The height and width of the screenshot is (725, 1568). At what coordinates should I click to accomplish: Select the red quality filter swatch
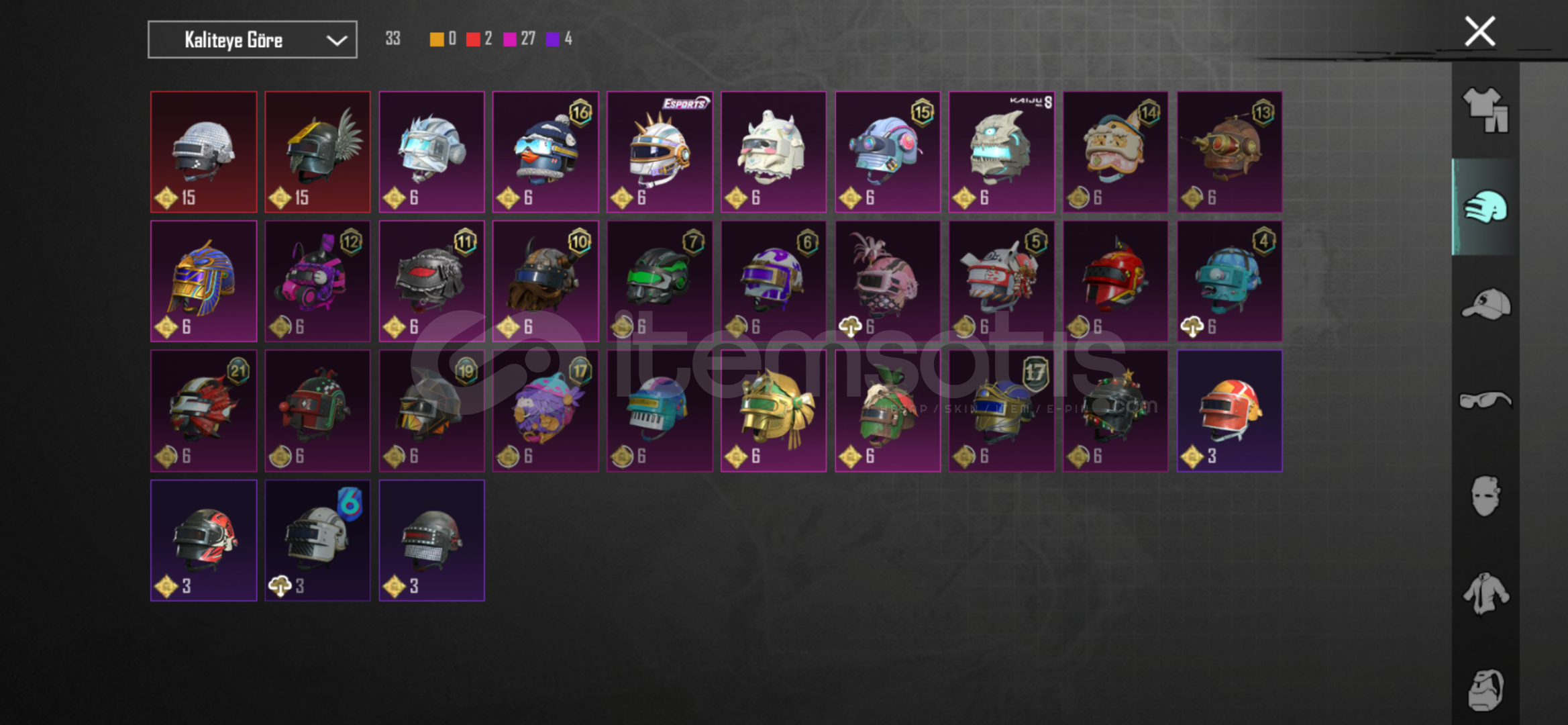(473, 39)
